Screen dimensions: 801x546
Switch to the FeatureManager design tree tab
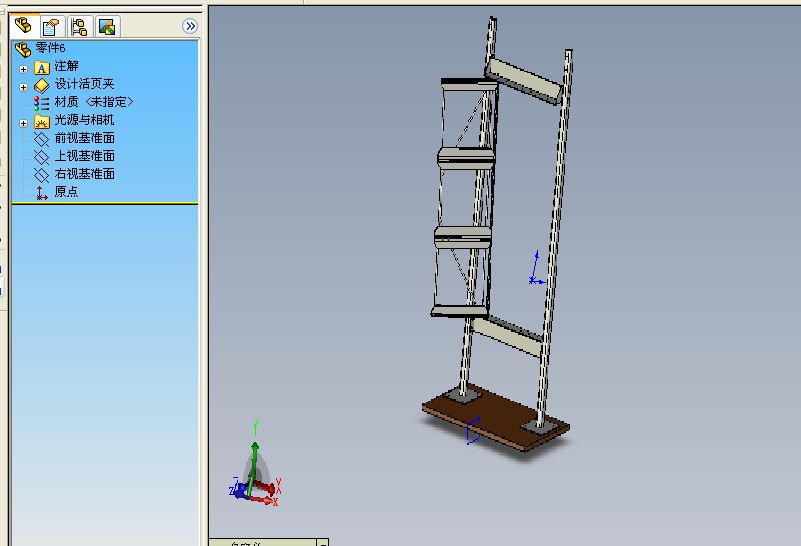pyautogui.click(x=23, y=26)
